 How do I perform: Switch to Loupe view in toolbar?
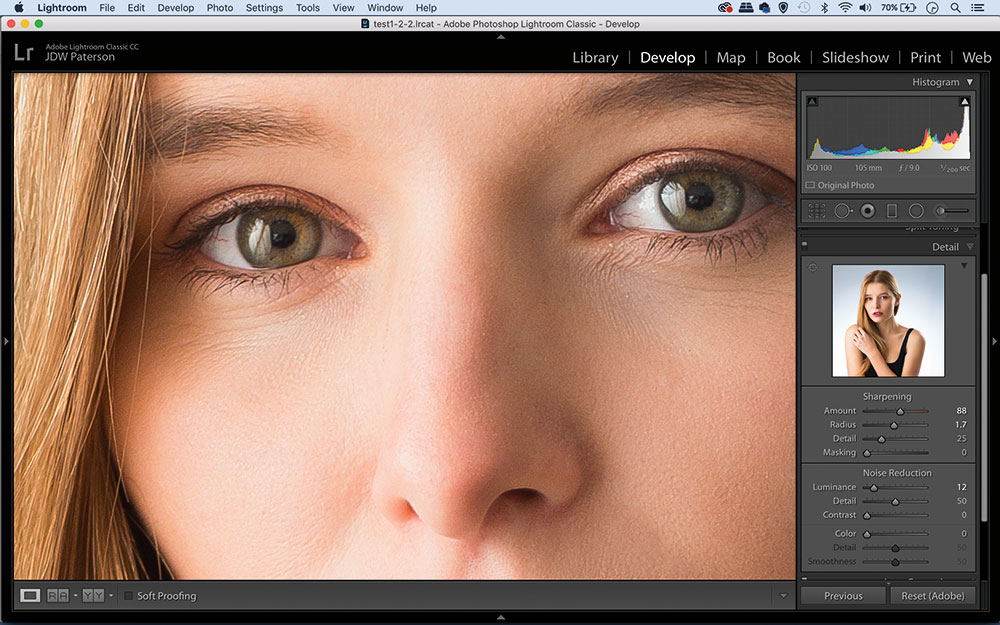[x=30, y=596]
